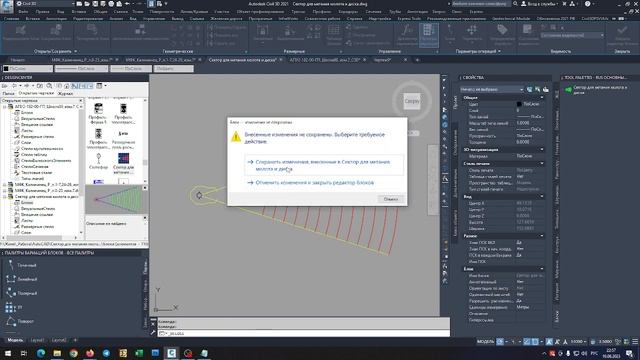Click the Сектор для метания block thumbnail

coord(123,163)
